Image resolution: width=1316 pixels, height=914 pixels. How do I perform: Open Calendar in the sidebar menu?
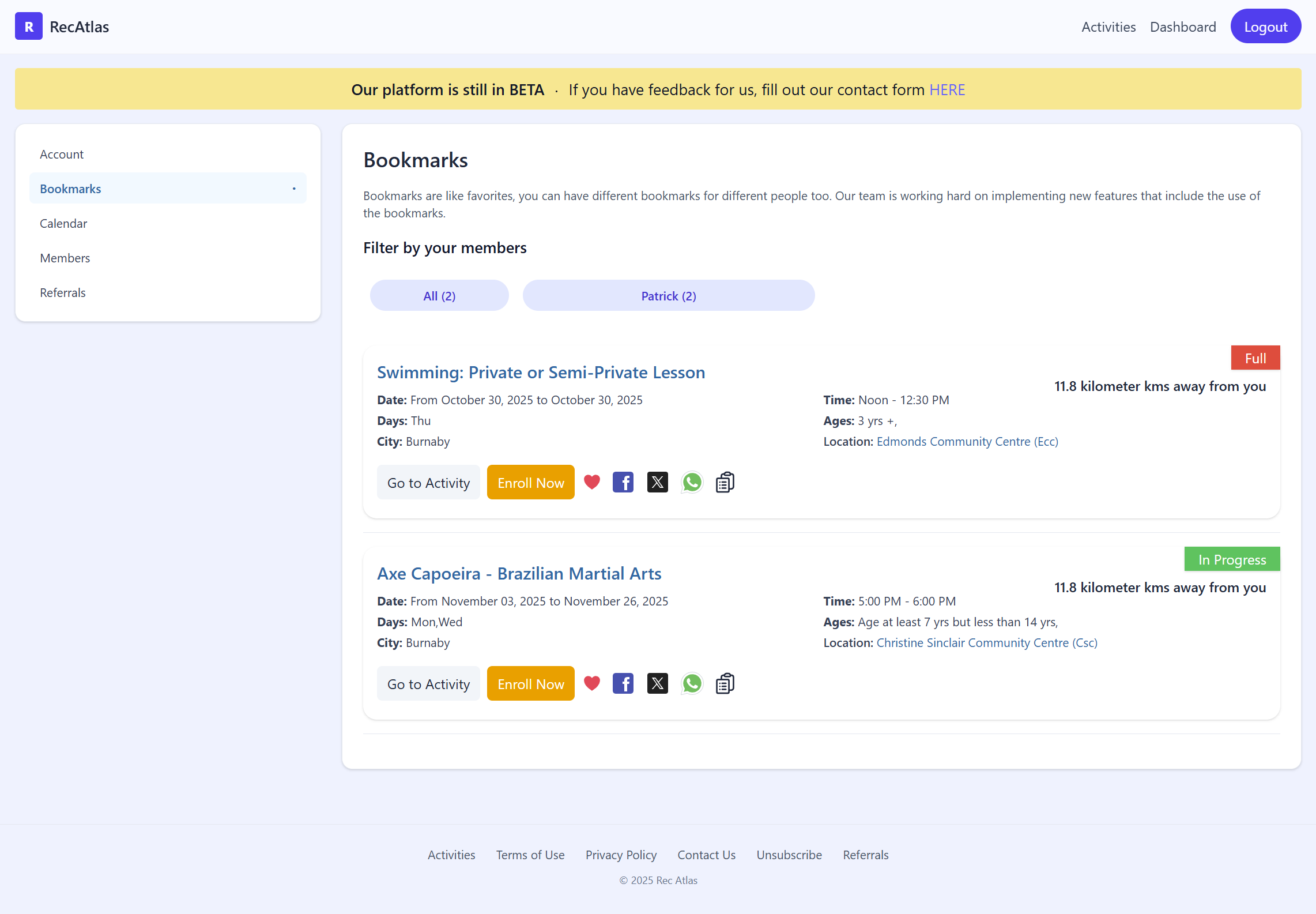[63, 224]
